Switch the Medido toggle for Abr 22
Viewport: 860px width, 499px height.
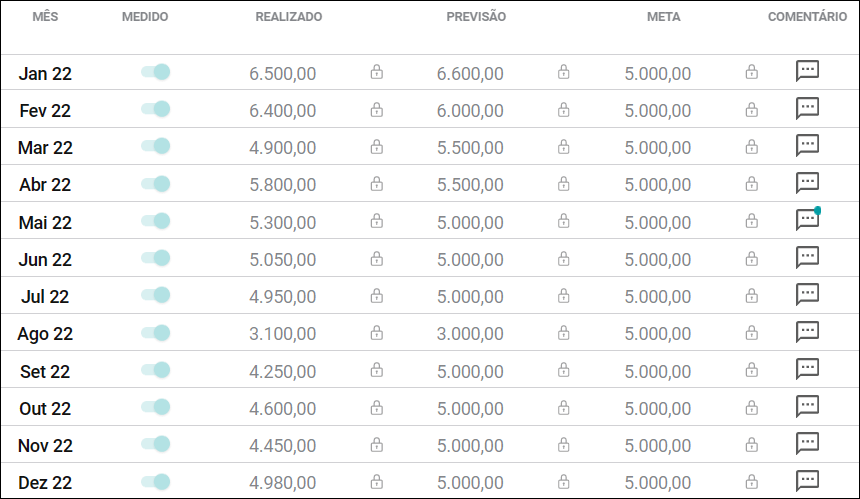[156, 183]
